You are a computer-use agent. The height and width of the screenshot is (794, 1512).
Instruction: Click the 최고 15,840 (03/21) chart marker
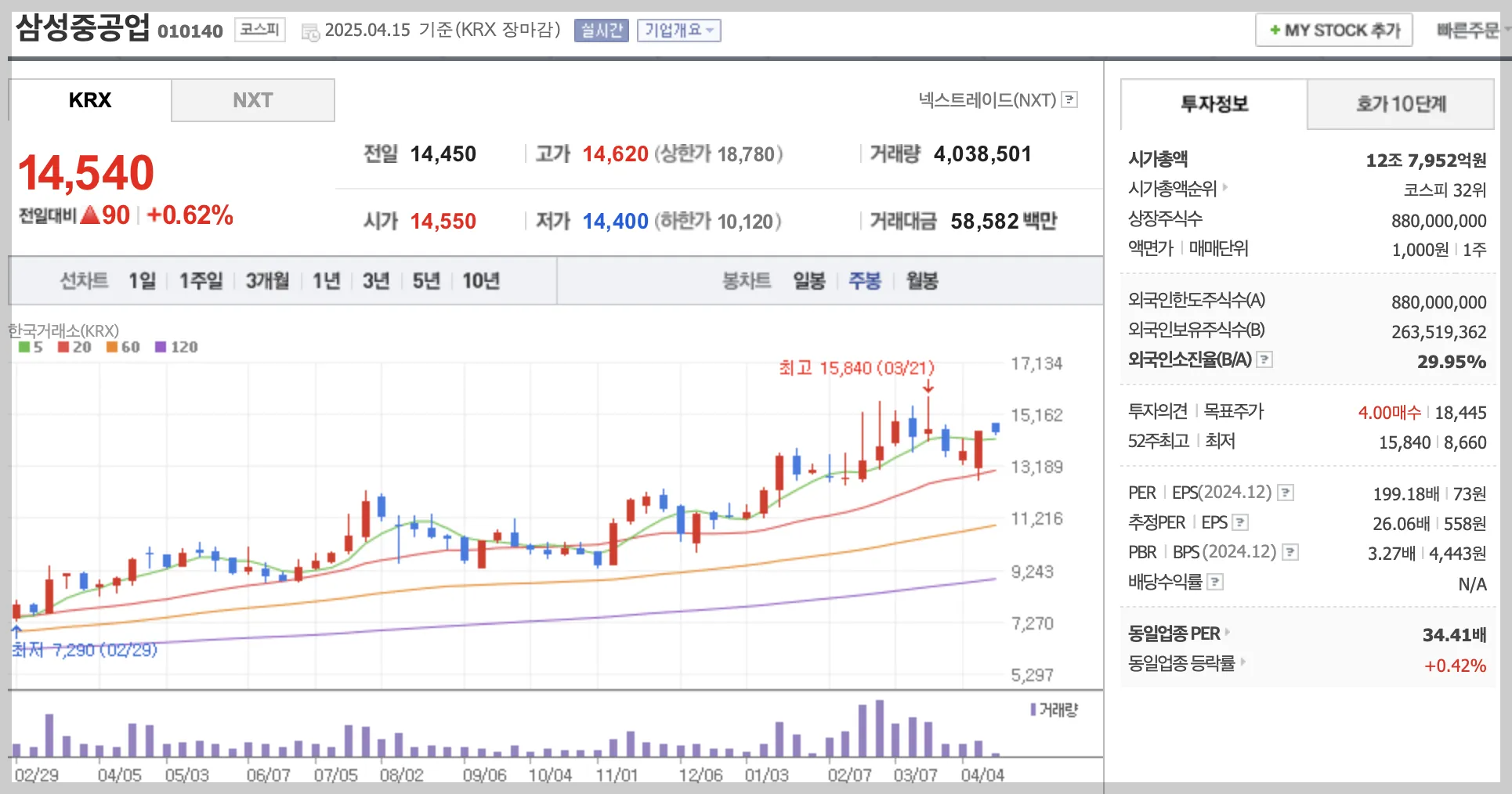click(x=856, y=368)
